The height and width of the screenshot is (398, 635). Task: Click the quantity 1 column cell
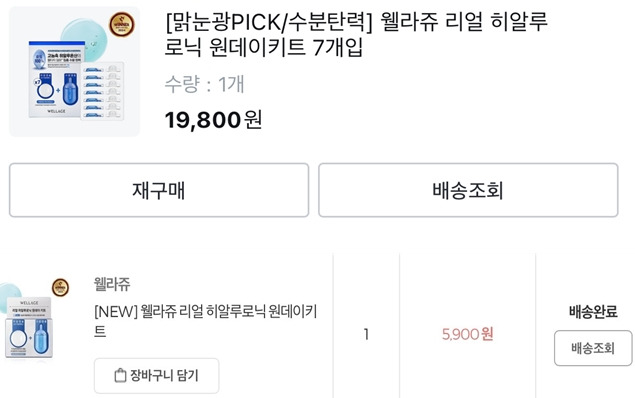pos(366,334)
